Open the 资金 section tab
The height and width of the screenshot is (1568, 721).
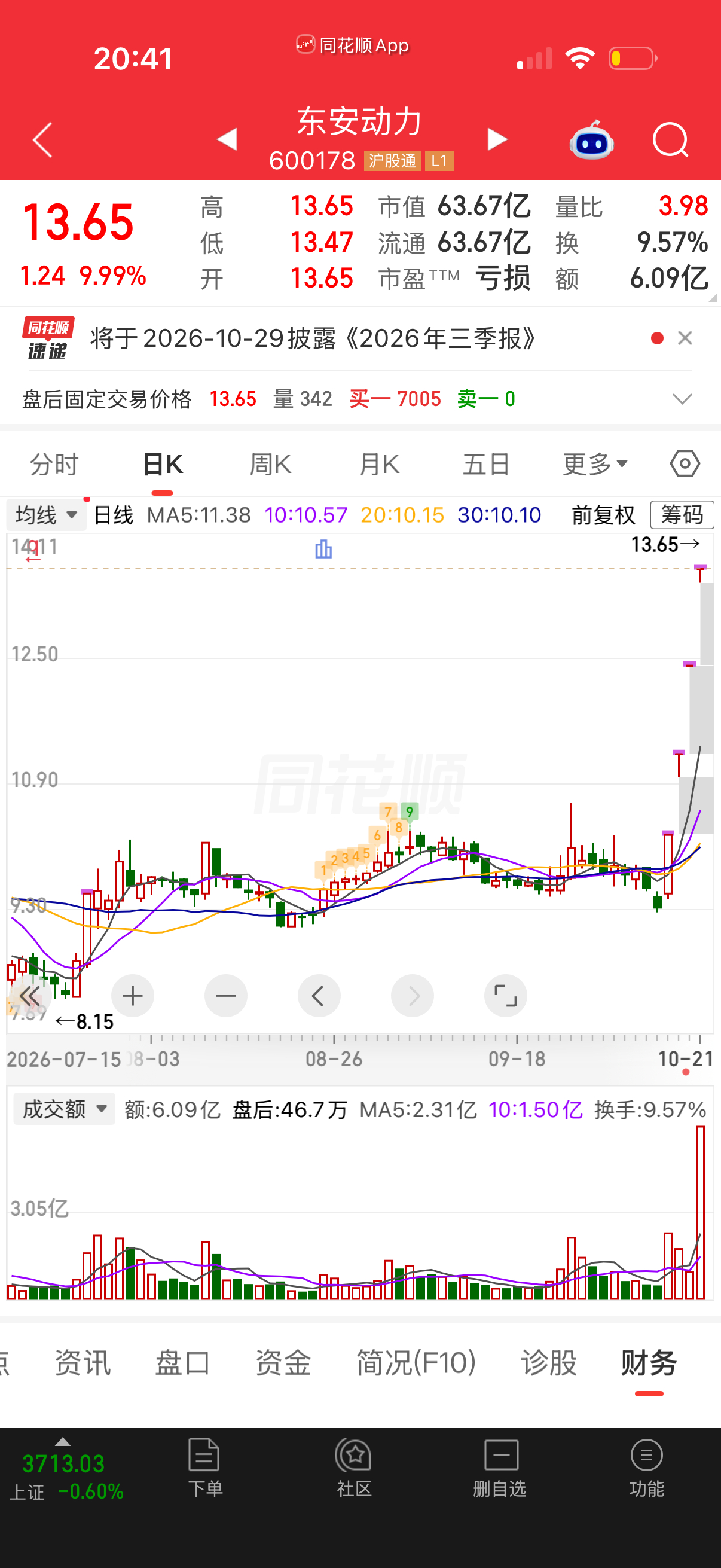point(283,1362)
